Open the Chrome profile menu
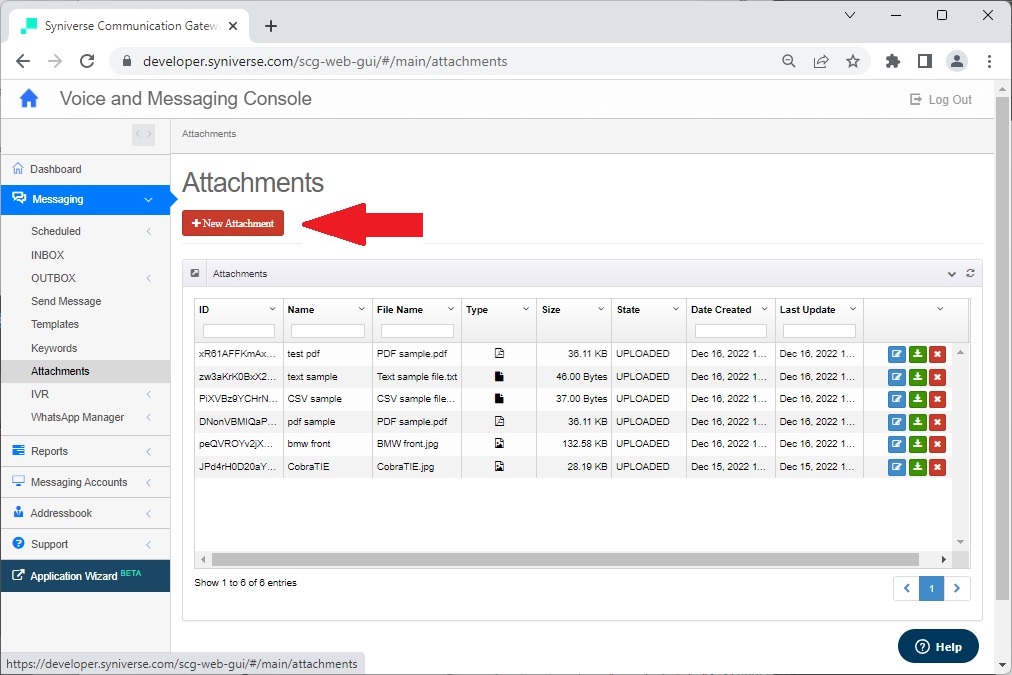 click(x=957, y=61)
